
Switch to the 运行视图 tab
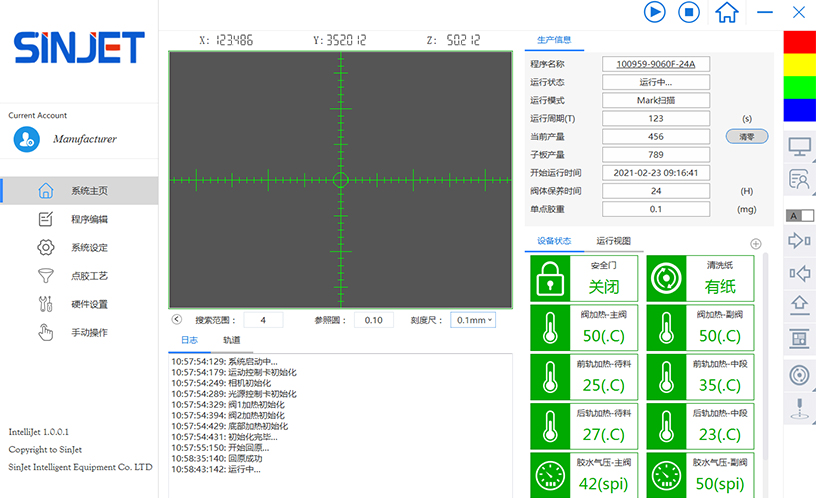(613, 241)
